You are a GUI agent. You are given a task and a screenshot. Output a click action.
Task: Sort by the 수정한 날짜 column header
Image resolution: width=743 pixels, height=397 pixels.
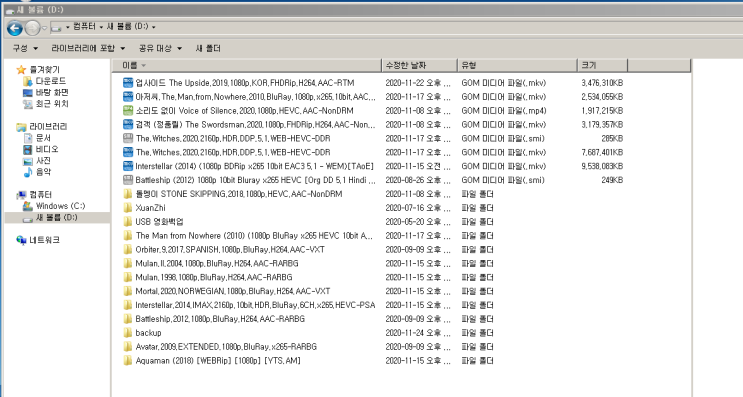pyautogui.click(x=420, y=65)
